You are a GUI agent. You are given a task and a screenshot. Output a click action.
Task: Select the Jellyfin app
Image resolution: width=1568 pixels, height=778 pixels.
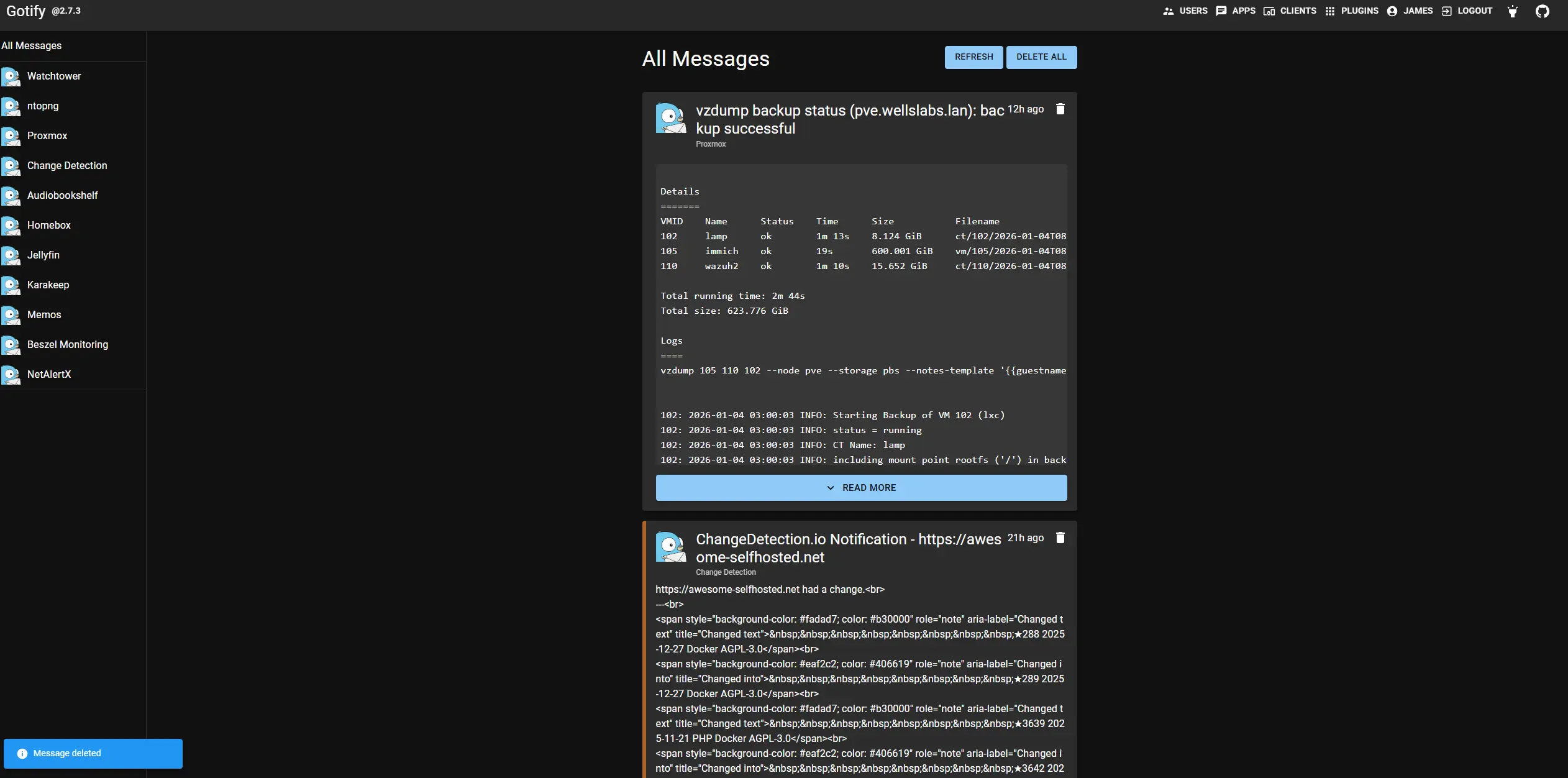(x=73, y=255)
